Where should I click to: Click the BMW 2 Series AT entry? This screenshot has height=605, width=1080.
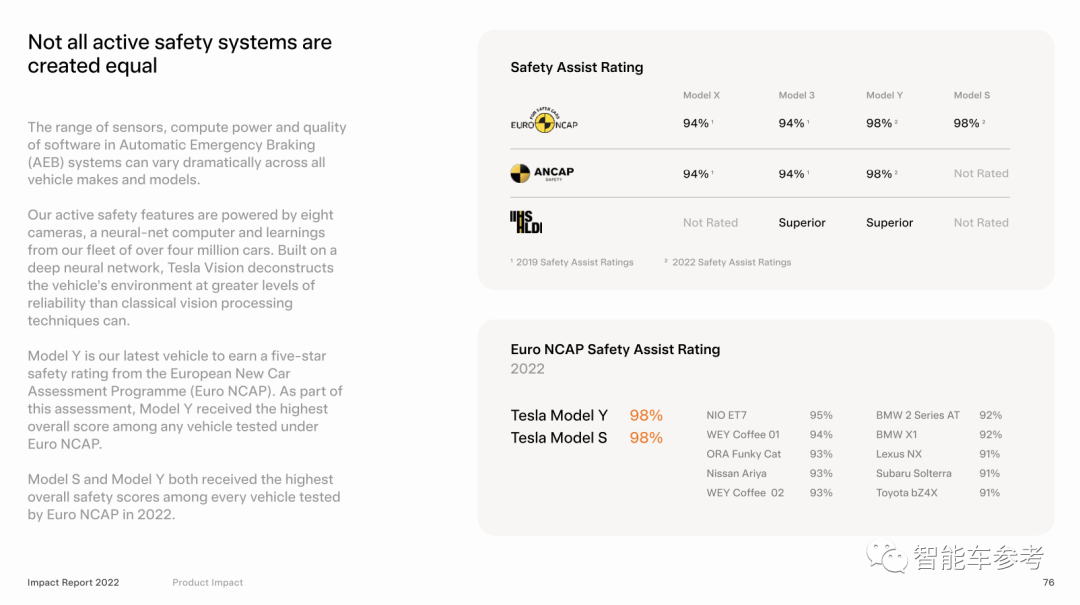pos(917,415)
